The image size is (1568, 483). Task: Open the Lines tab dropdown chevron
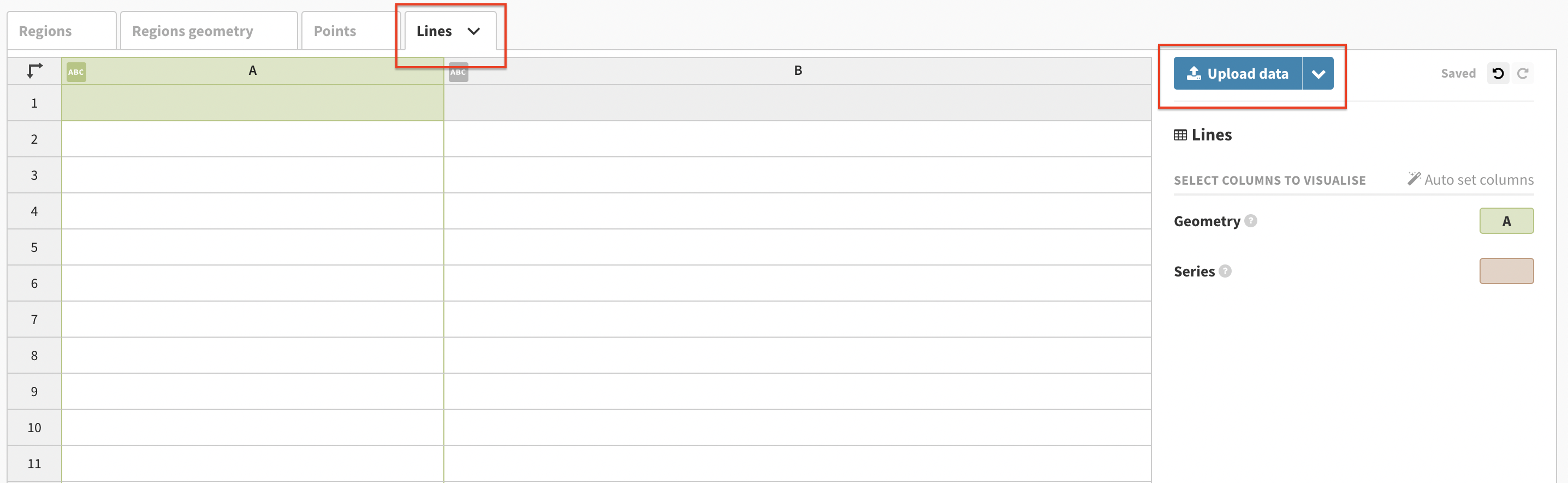pyautogui.click(x=473, y=31)
